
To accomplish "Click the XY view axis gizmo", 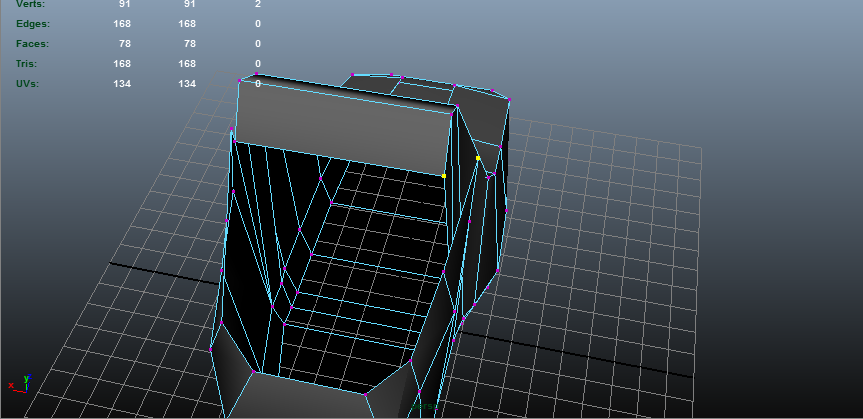I will click(18, 384).
